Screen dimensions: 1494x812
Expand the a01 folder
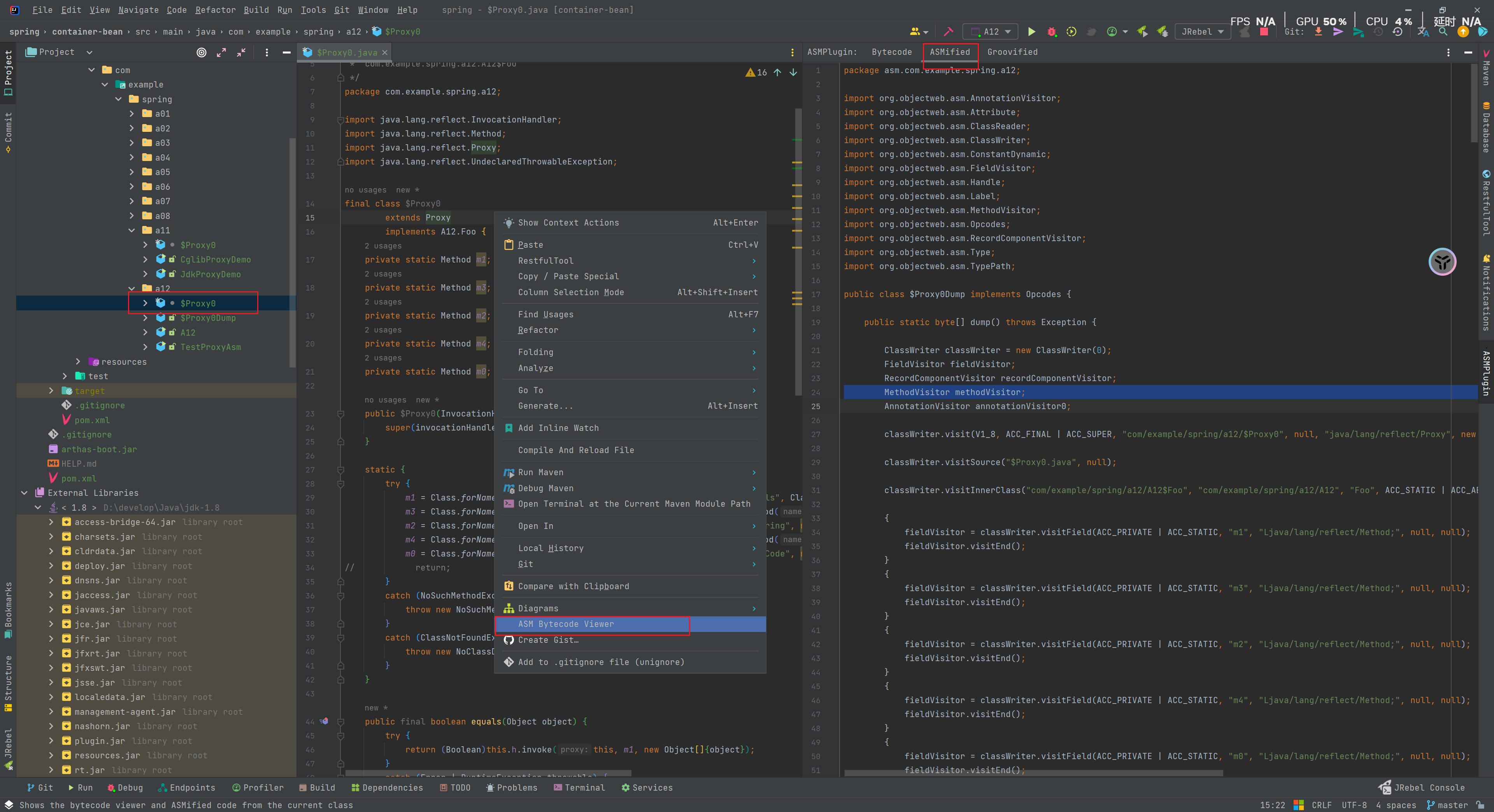click(x=132, y=114)
